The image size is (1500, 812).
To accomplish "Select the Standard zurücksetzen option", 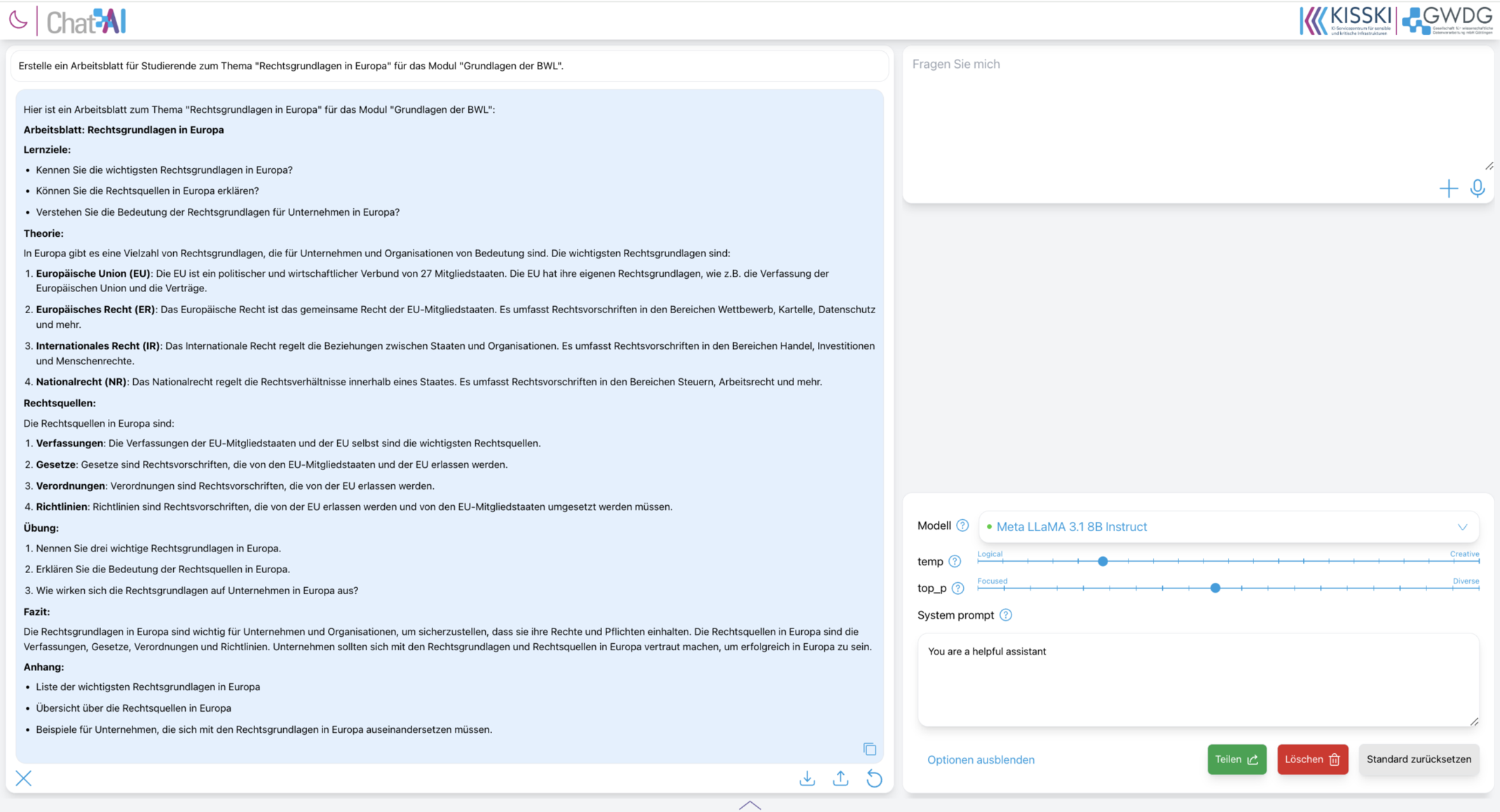I will point(1418,759).
